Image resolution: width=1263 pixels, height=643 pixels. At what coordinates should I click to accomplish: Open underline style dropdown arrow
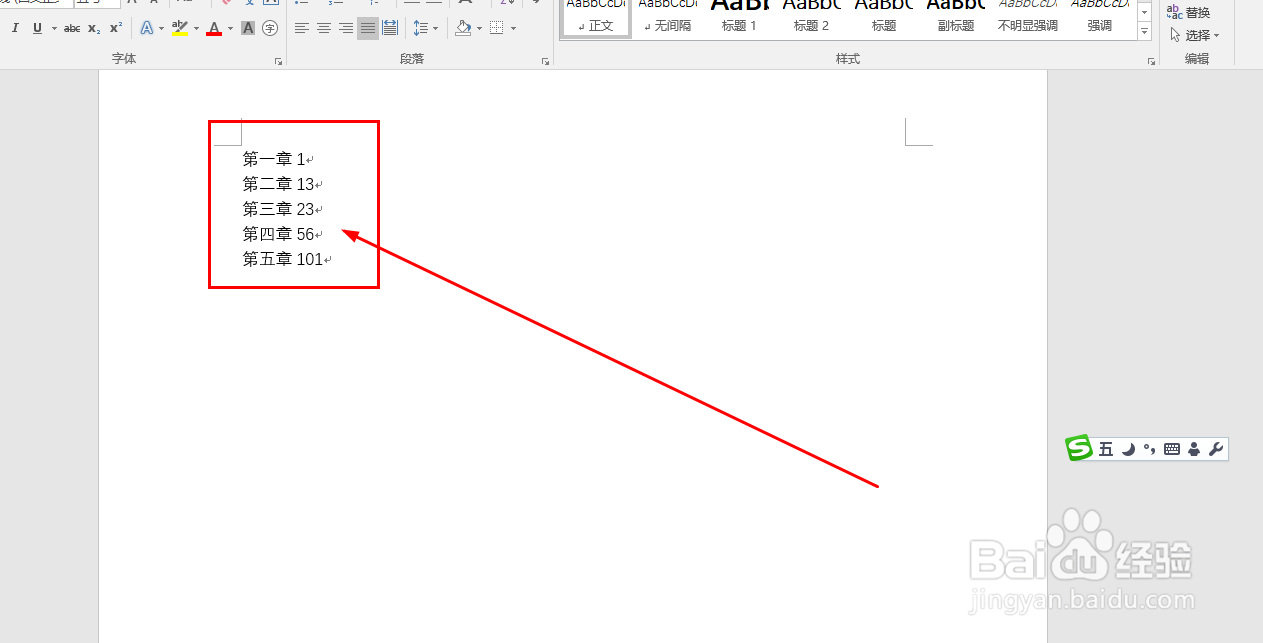(52, 28)
